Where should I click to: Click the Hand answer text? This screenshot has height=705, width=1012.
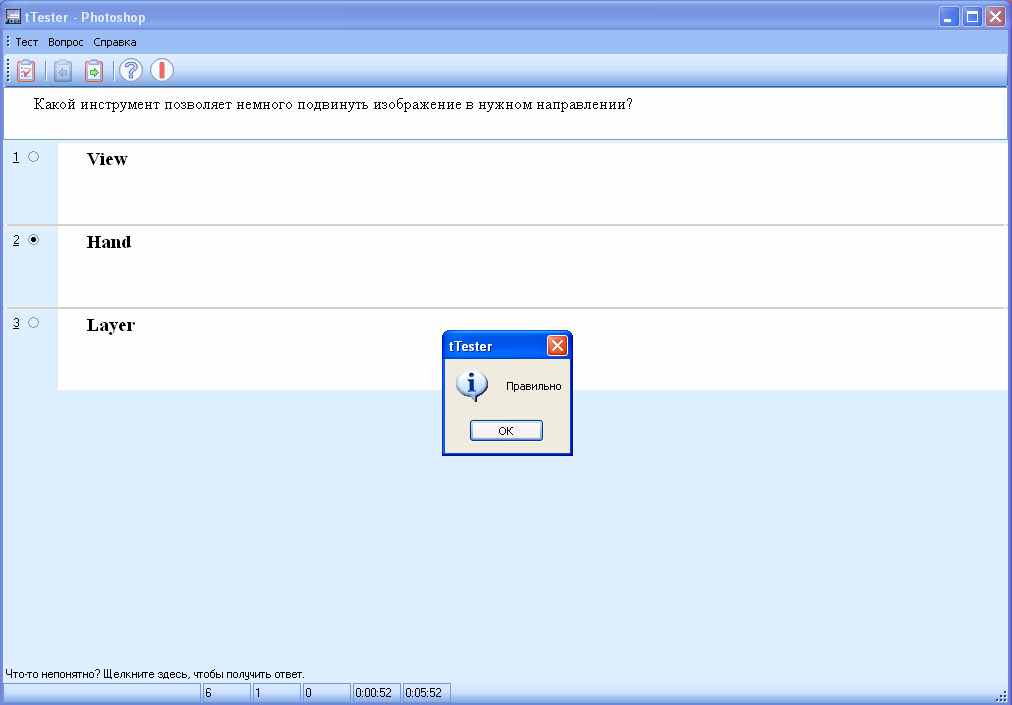point(109,241)
